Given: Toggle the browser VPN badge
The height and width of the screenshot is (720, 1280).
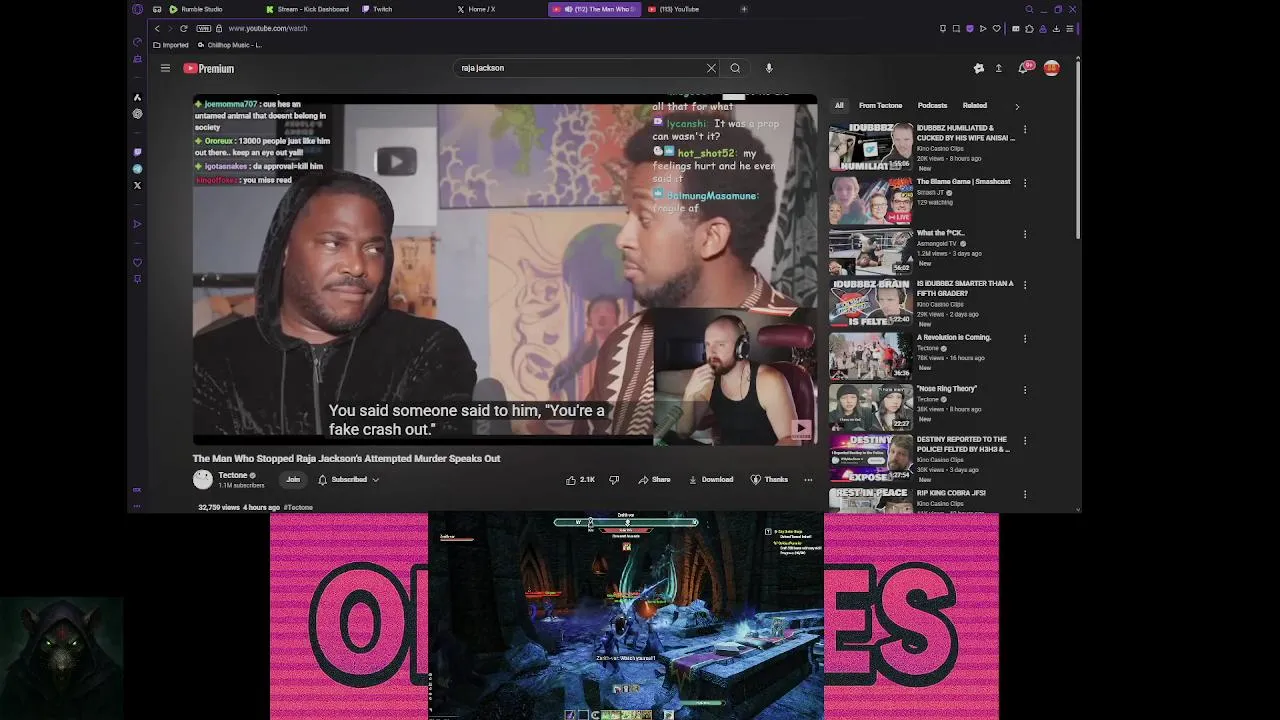Looking at the screenshot, I should [x=206, y=28].
